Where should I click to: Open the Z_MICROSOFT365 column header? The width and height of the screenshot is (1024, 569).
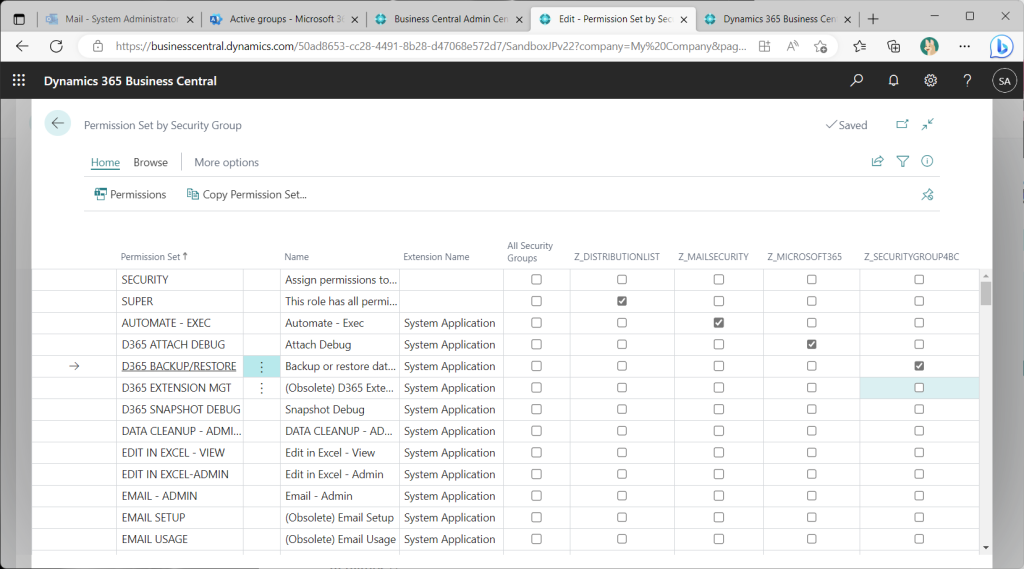click(x=804, y=257)
